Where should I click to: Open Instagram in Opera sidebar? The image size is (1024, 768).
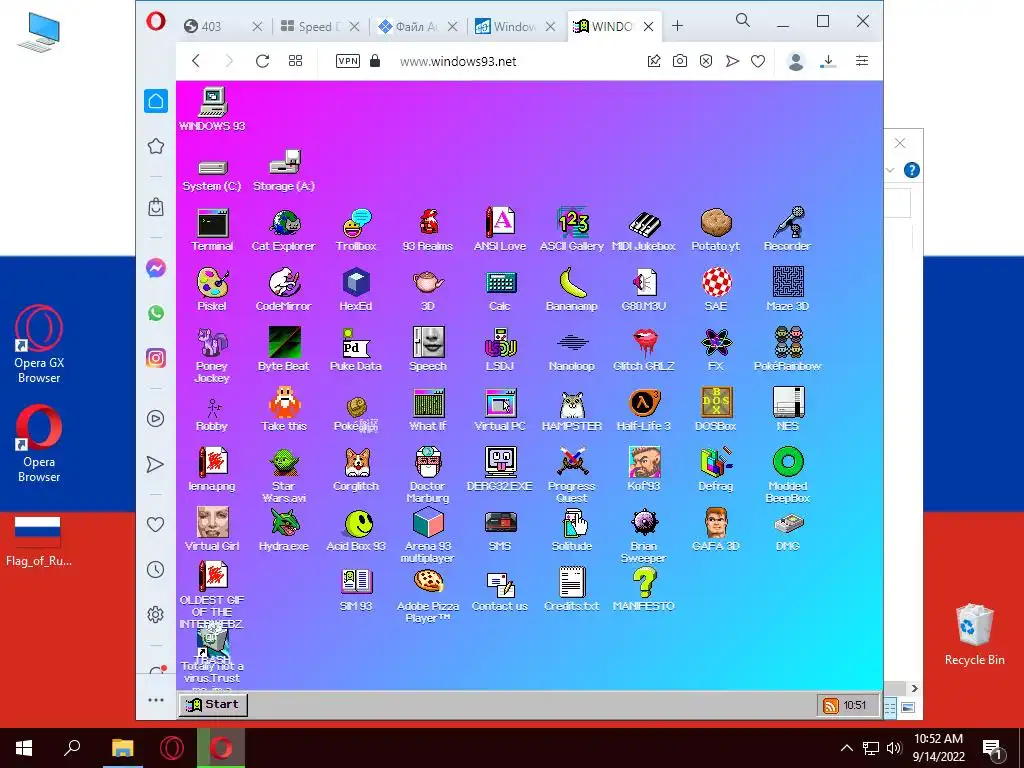tap(155, 358)
